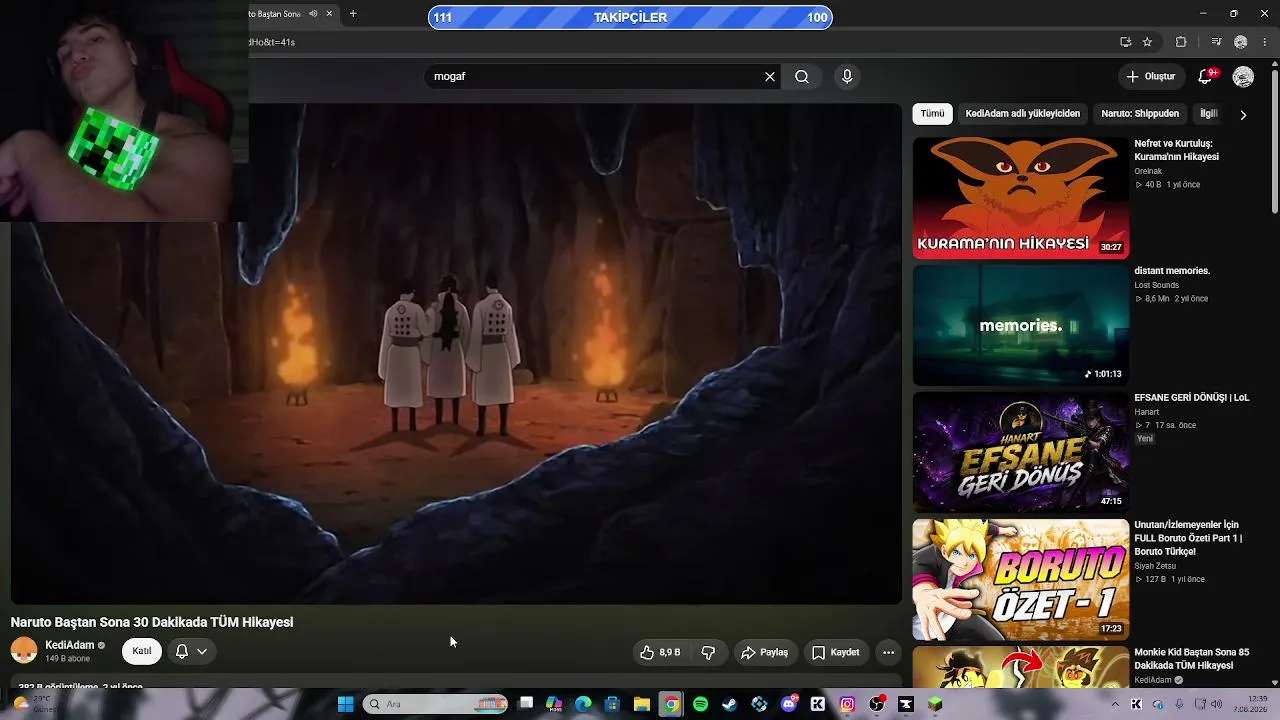Open the 'memories.' video thumbnail
Screen dimensions: 1280x720
(x=1020, y=325)
